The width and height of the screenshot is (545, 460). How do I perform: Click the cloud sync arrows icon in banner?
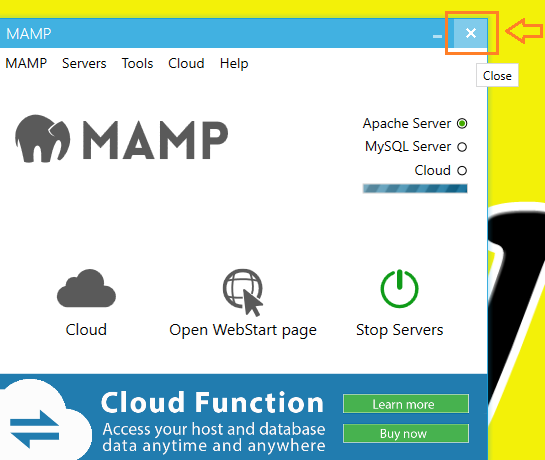coord(35,429)
